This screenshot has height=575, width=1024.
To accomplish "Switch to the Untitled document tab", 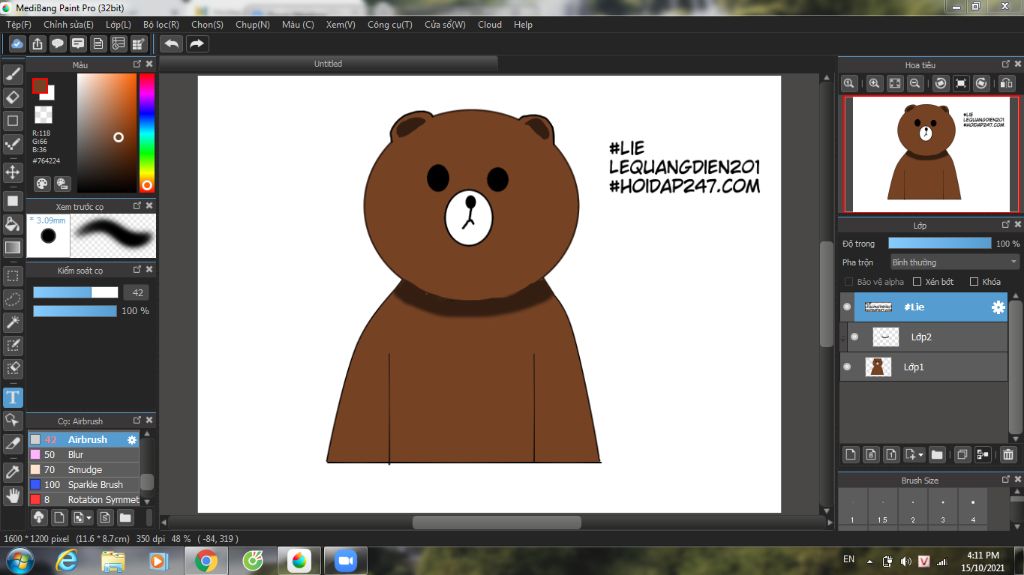I will 328,63.
